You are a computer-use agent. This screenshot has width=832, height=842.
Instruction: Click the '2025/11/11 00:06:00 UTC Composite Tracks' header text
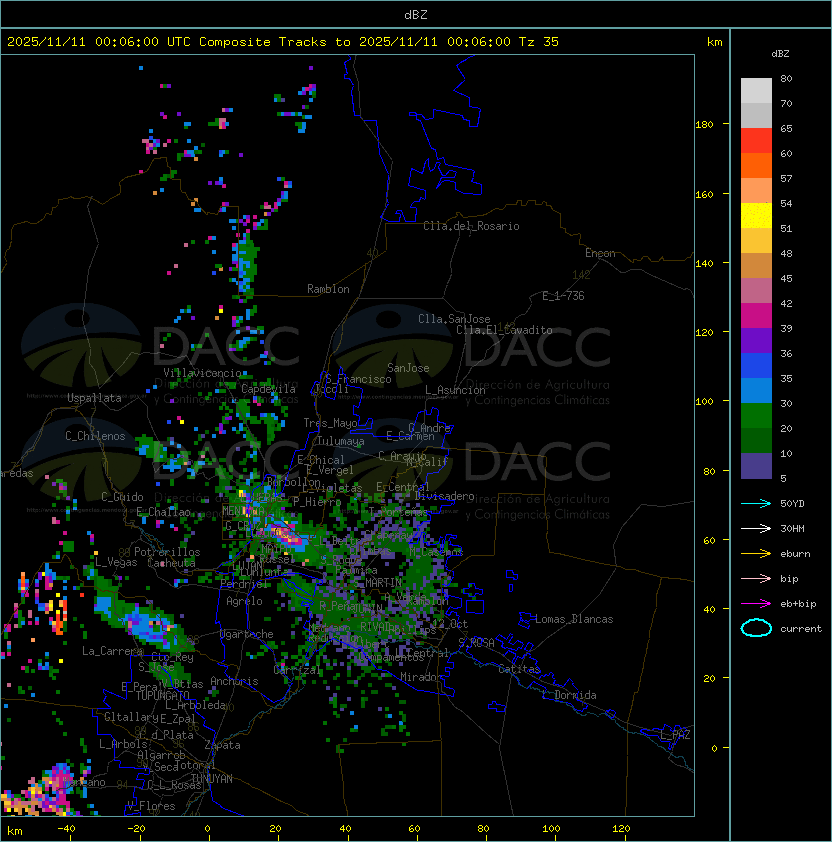coord(167,42)
